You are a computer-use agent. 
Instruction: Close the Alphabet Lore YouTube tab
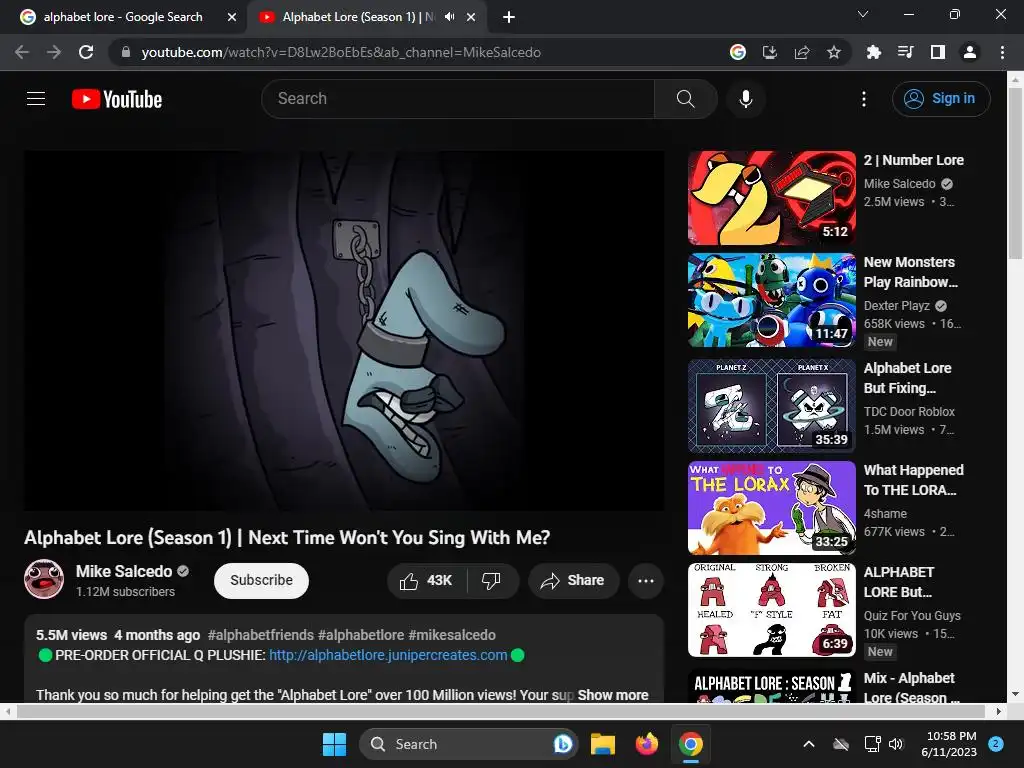point(471,17)
